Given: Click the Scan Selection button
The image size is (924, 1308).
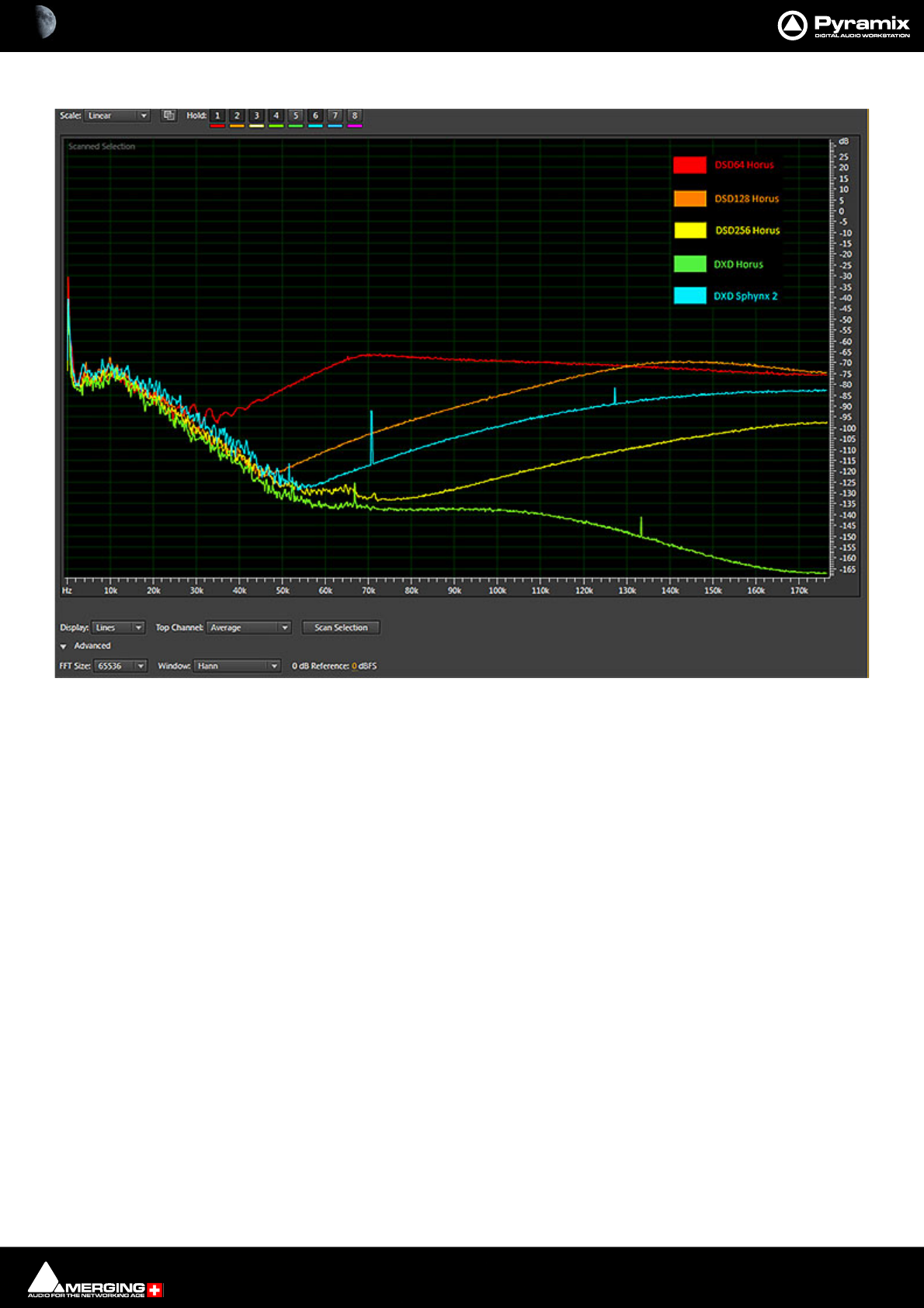Looking at the screenshot, I should click(341, 628).
